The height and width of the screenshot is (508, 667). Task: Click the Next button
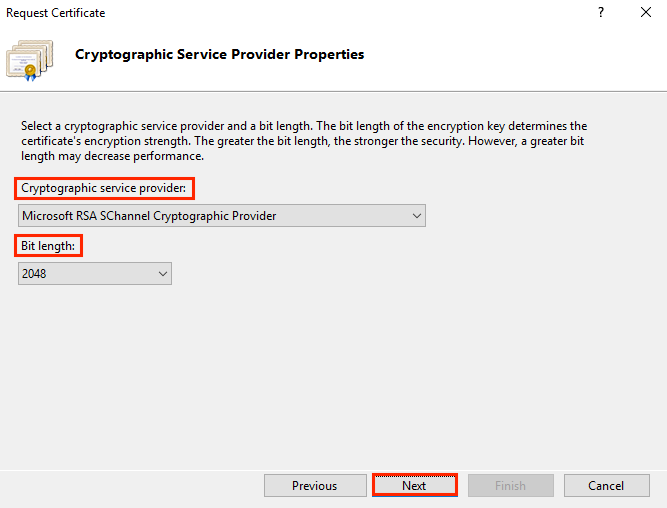pyautogui.click(x=414, y=485)
